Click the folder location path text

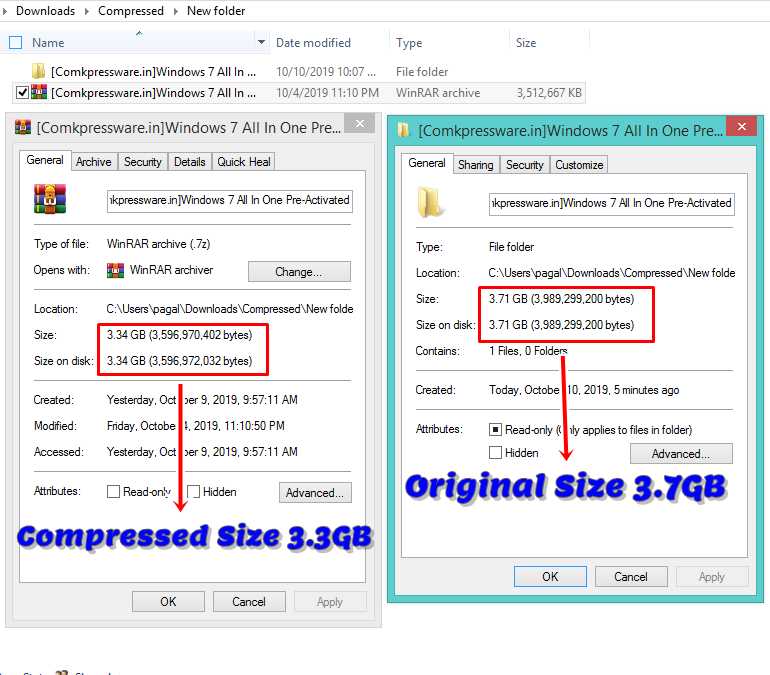point(612,272)
